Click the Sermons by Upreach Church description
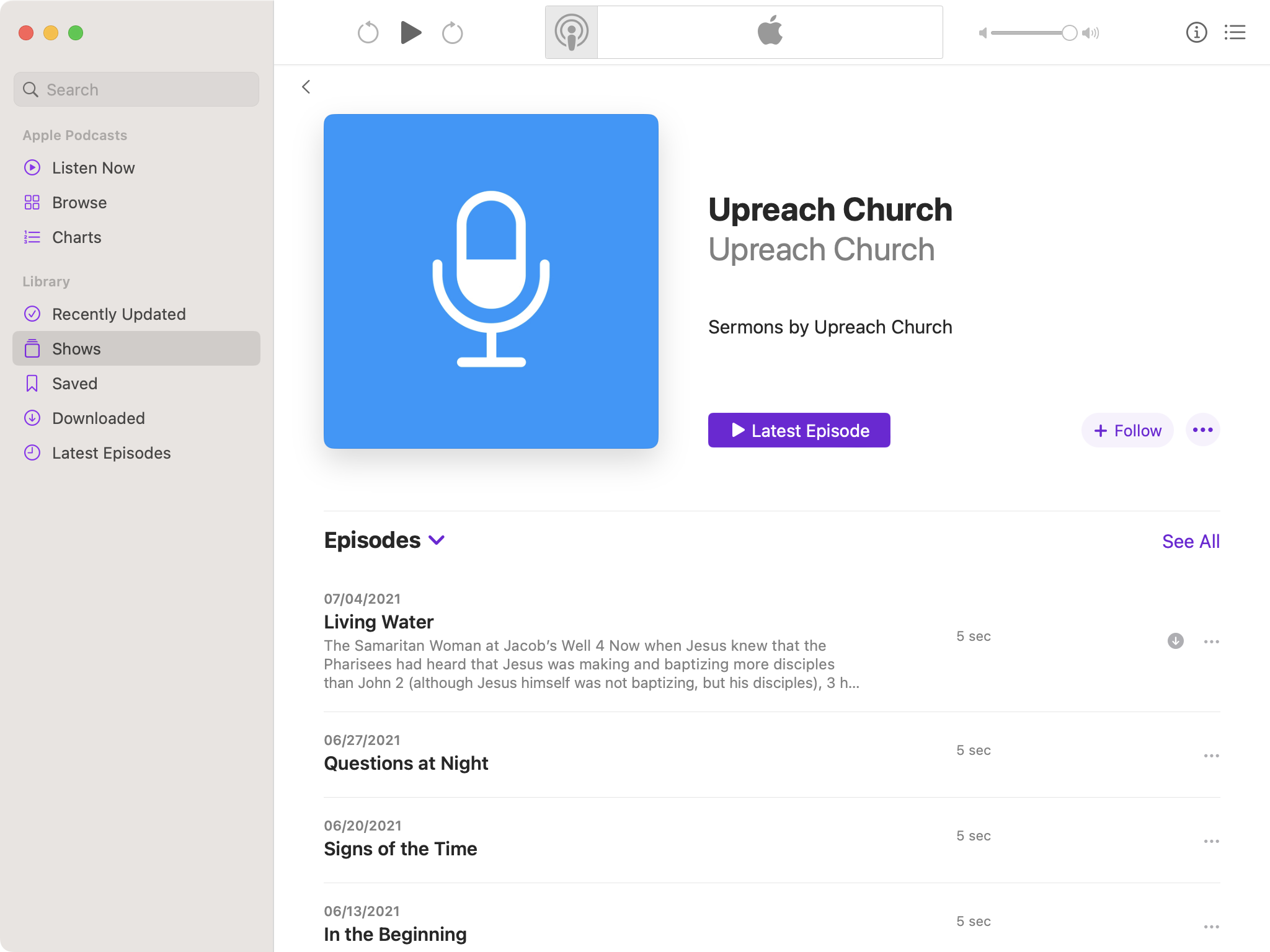The image size is (1270, 952). pyautogui.click(x=830, y=327)
